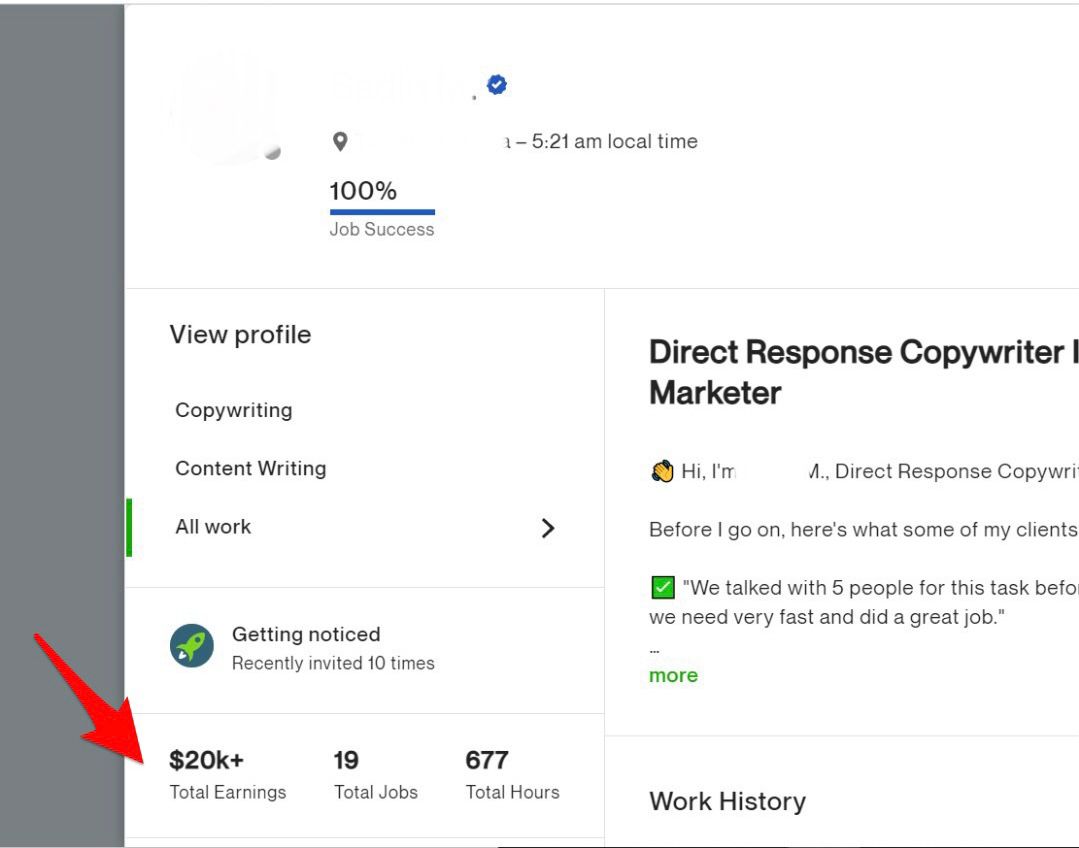Click the Getting noticed heading
Screen dimensions: 1079x848
click(306, 634)
